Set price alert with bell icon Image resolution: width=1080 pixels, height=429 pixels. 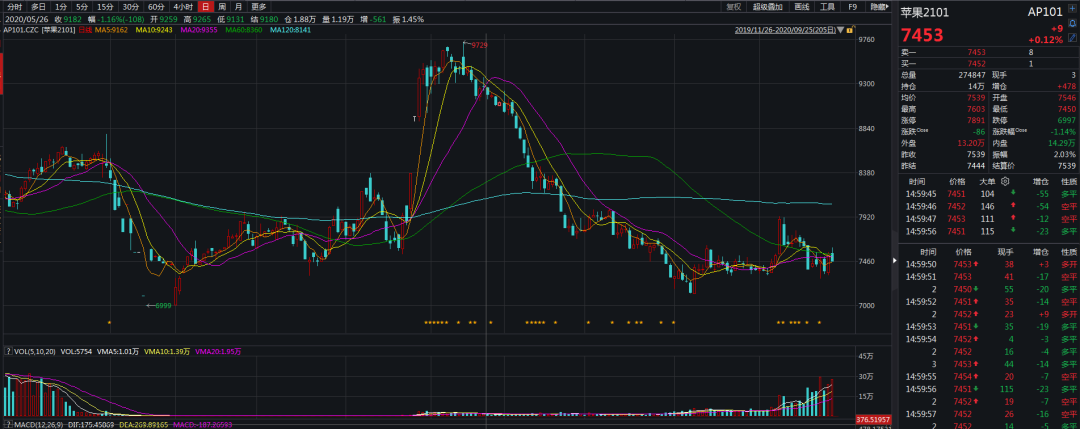tap(1072, 23)
